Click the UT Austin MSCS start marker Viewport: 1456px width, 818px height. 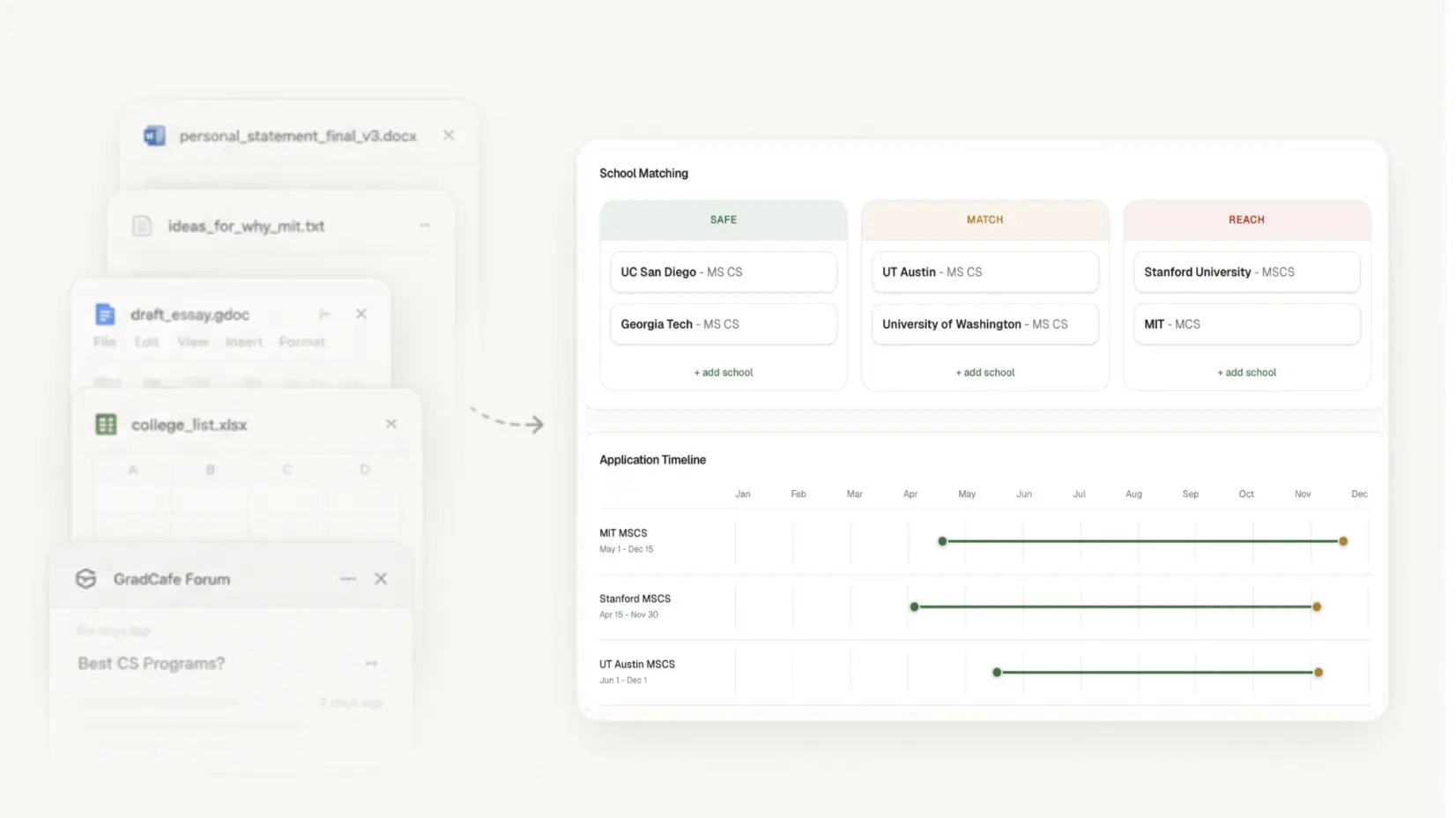[997, 673]
